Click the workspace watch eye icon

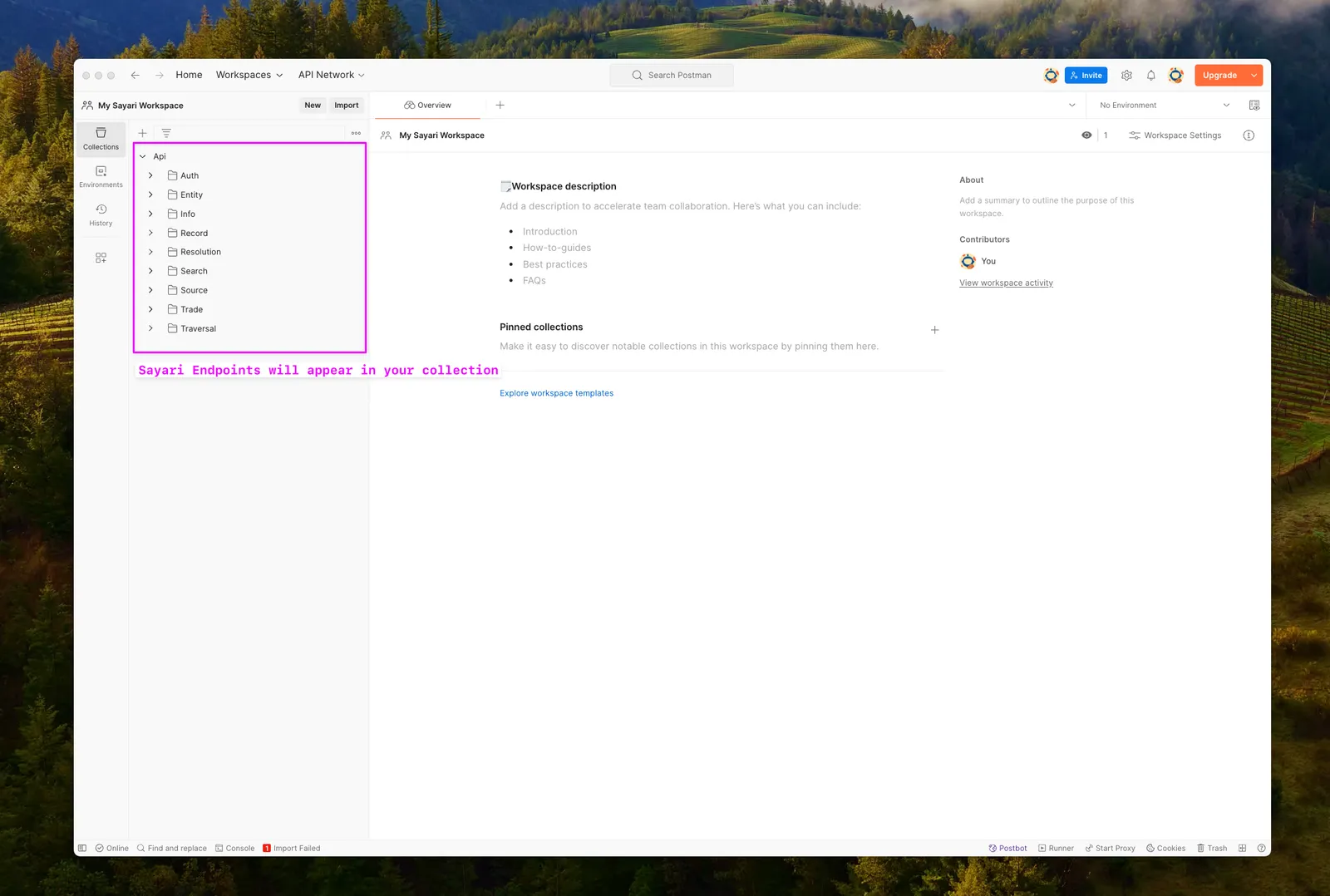tap(1086, 135)
